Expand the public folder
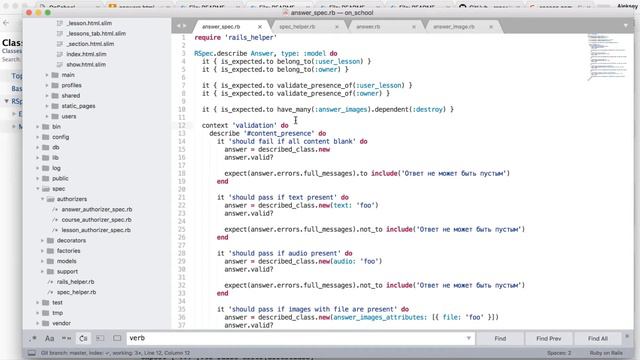640x360 pixels. pos(38,178)
